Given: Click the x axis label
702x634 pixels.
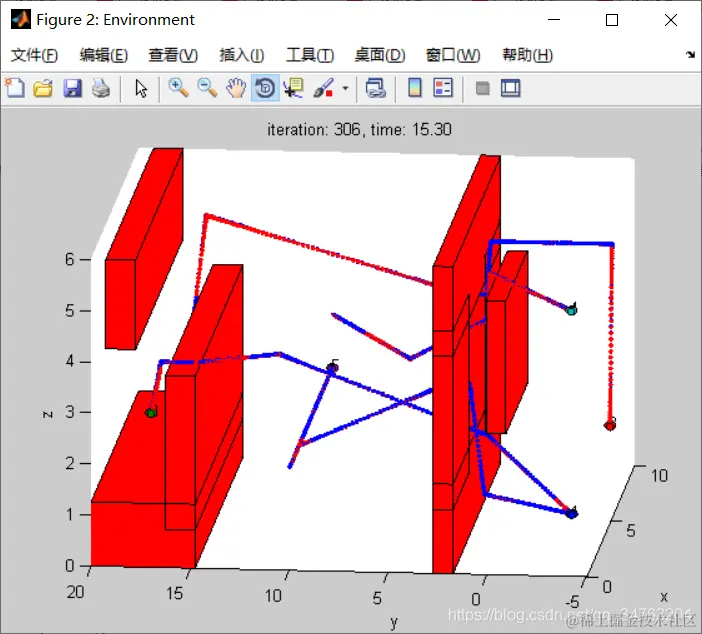Looking at the screenshot, I should 664,597.
